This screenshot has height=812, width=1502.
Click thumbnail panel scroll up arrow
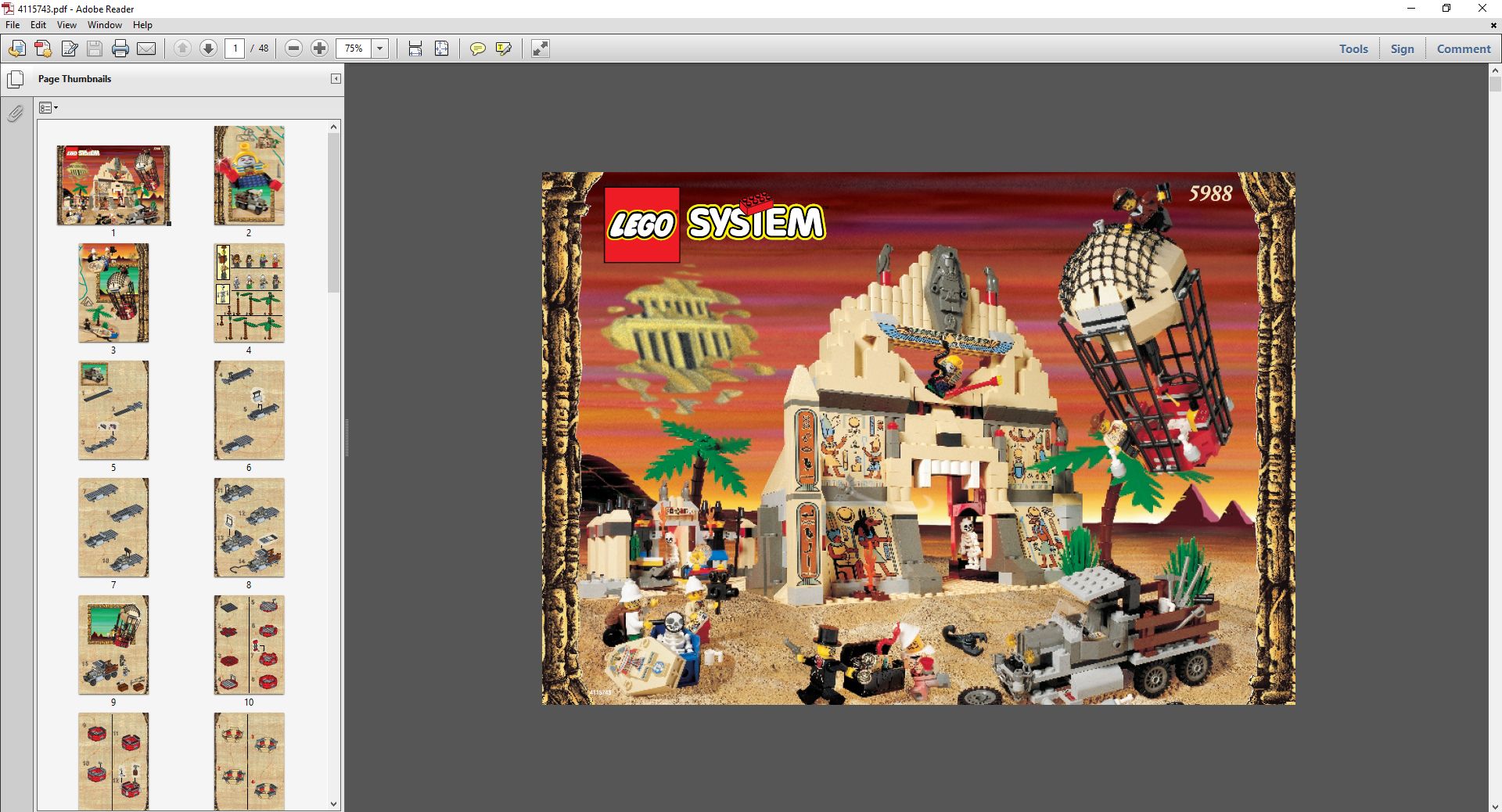click(x=334, y=127)
